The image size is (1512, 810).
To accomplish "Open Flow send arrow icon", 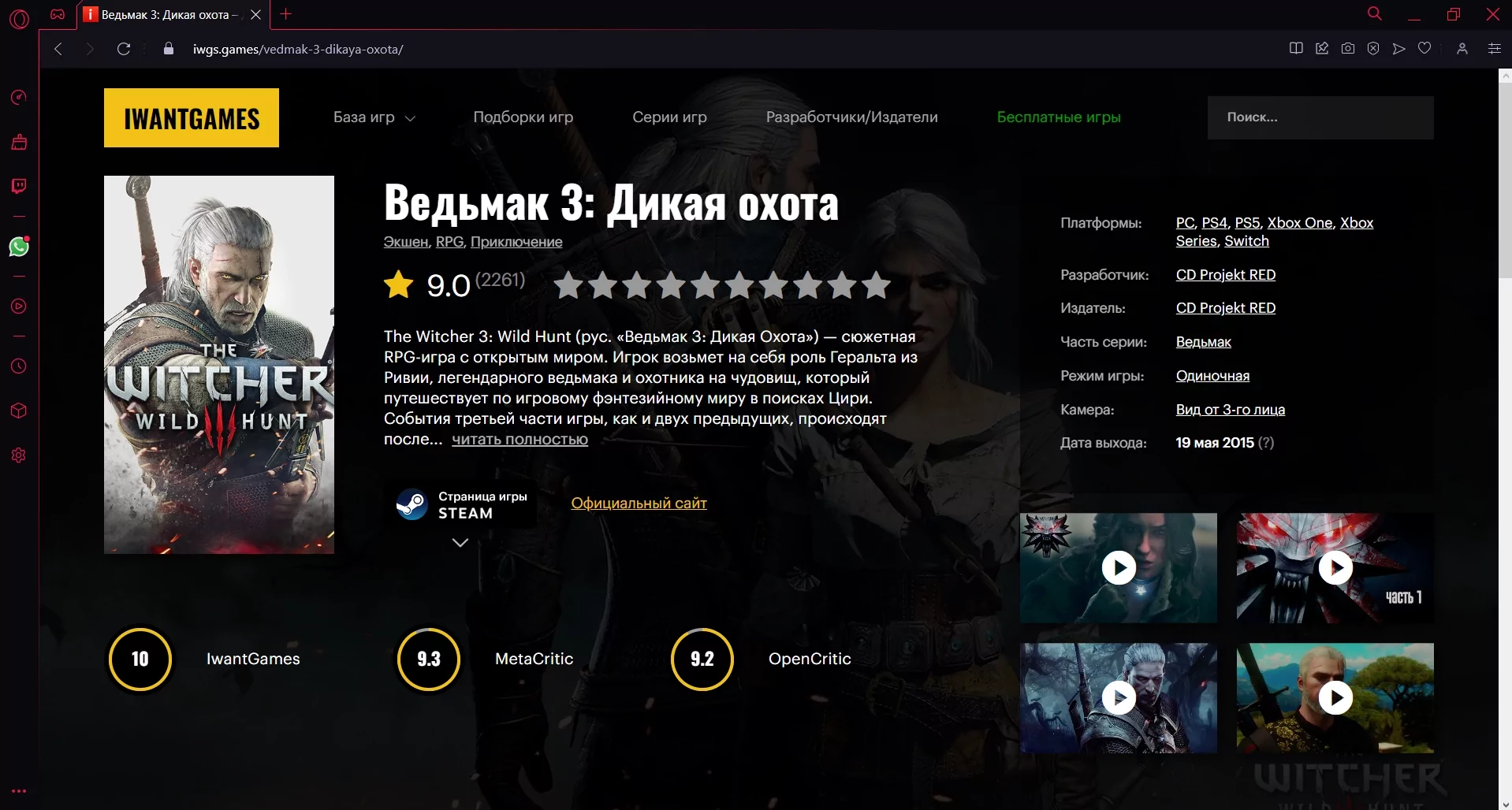I will tap(1399, 49).
